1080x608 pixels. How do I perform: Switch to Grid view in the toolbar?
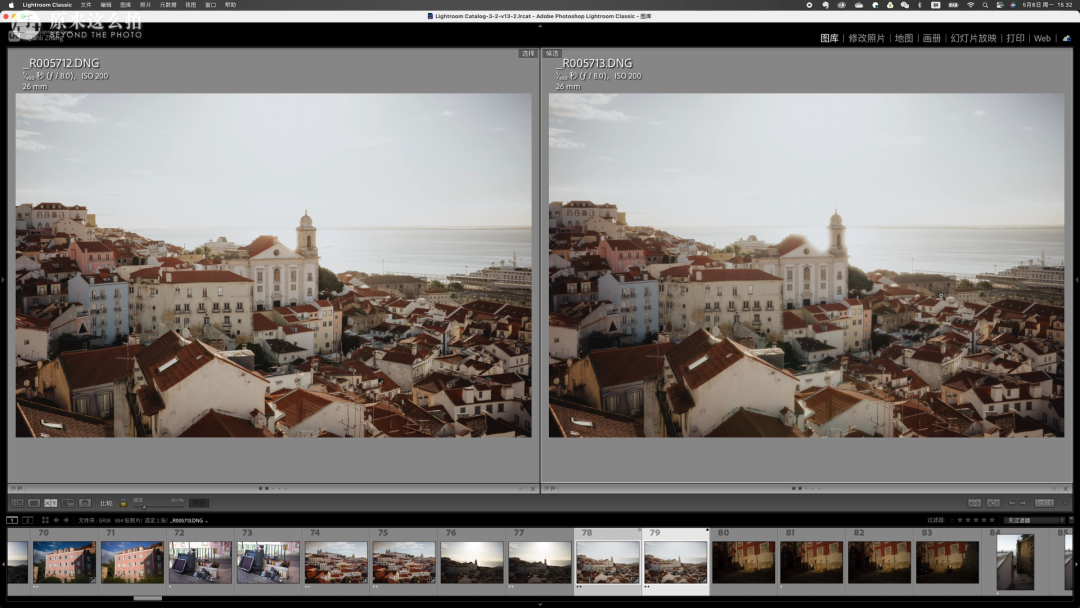[17, 503]
